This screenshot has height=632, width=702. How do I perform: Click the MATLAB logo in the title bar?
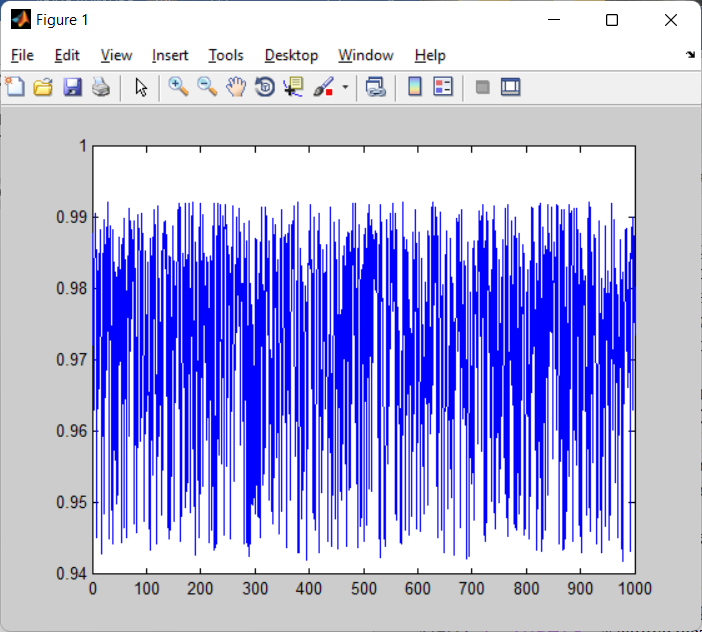tap(21, 20)
